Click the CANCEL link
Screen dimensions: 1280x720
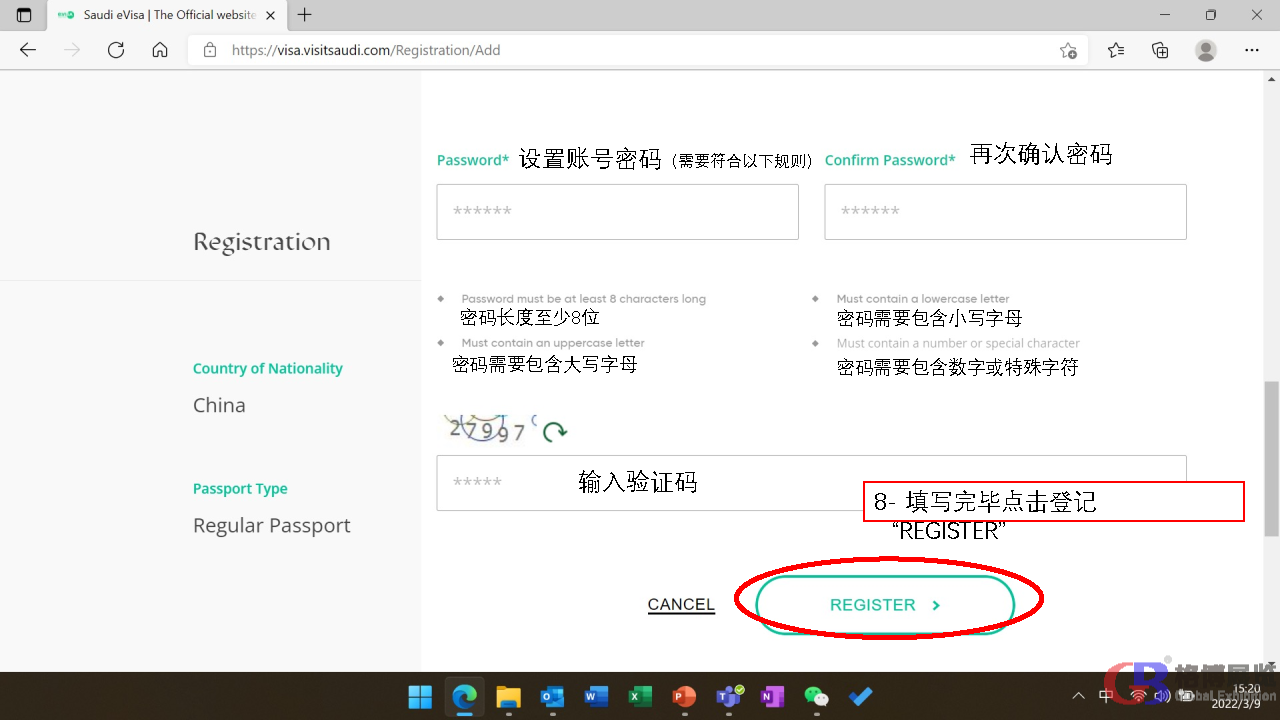[681, 605]
